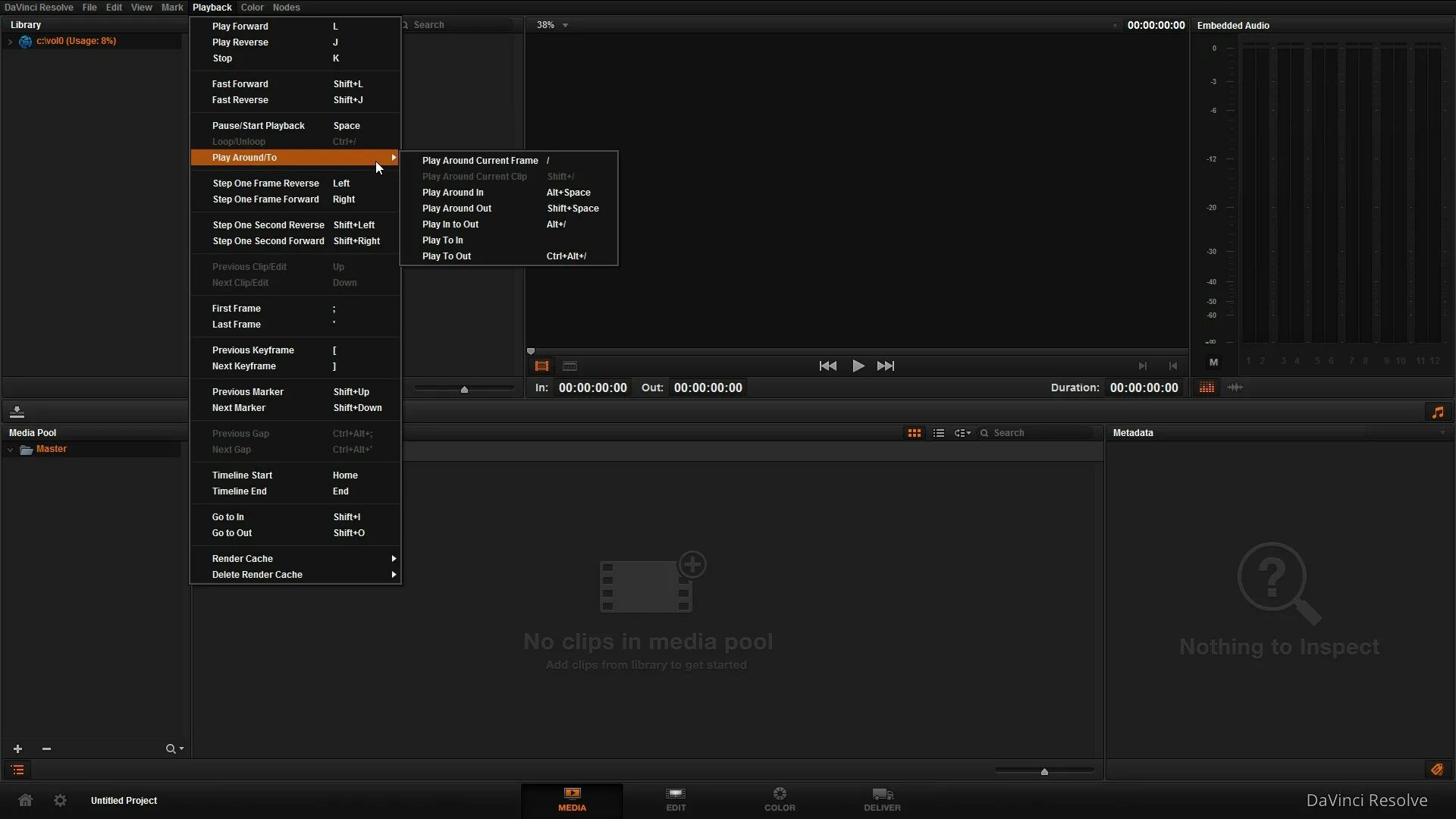The height and width of the screenshot is (819, 1456).
Task: Open project settings gear icon
Action: click(x=60, y=801)
